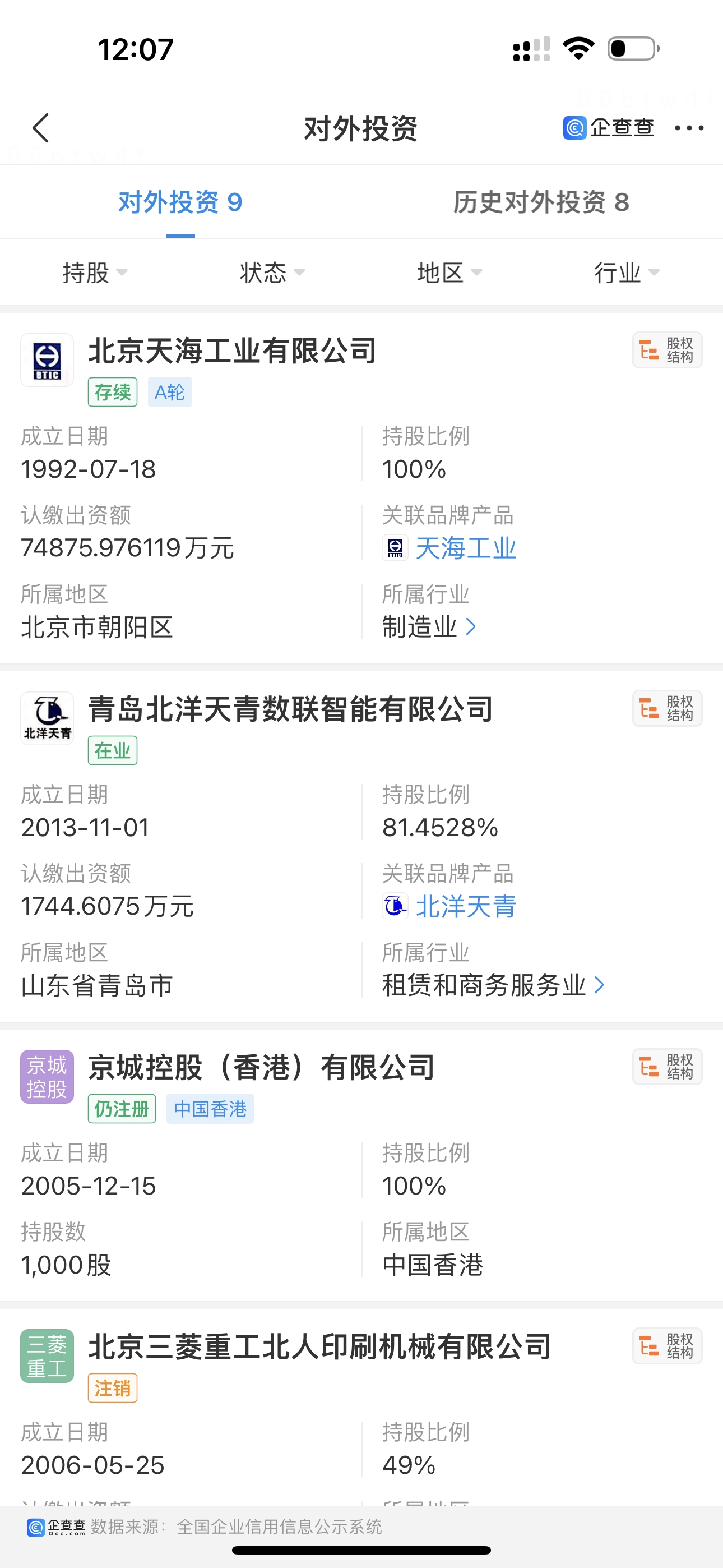Tap the BTIC company logo thumbnail
The height and width of the screenshot is (1568, 723).
tap(48, 359)
